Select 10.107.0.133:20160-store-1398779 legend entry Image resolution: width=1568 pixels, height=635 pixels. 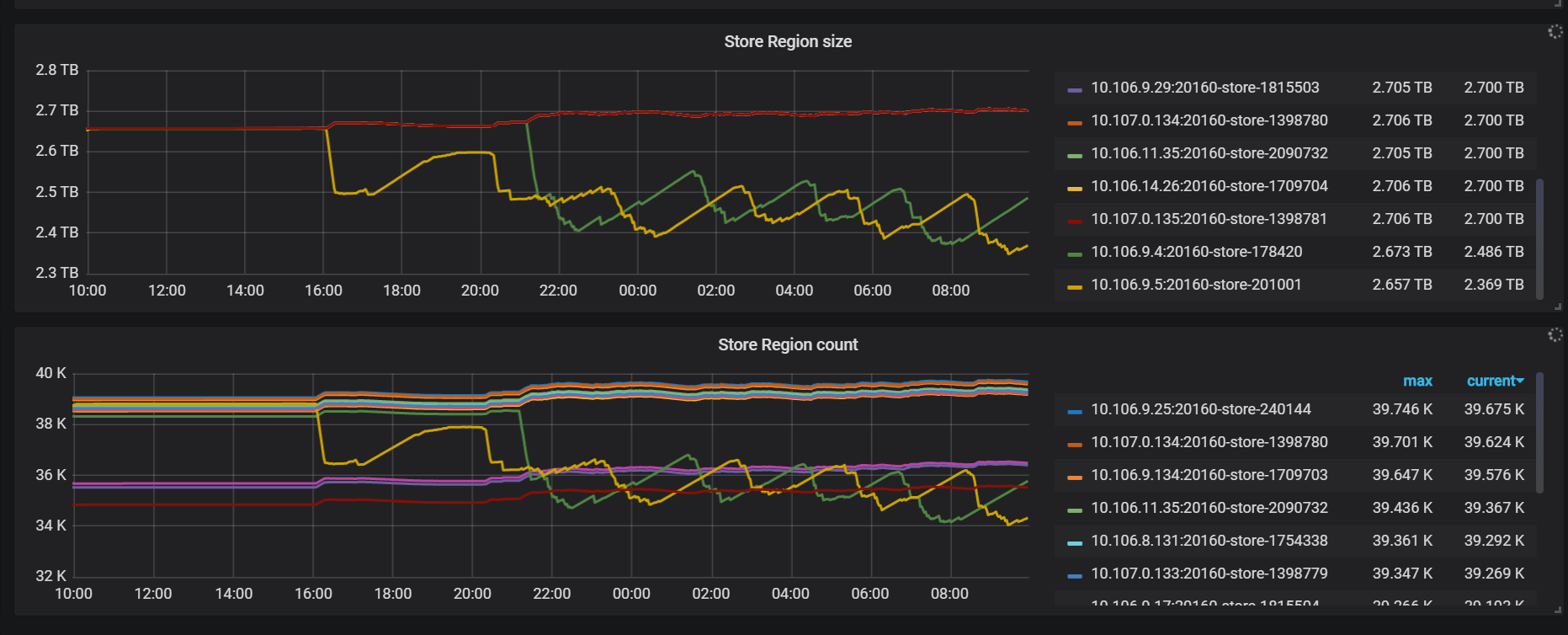click(x=1209, y=574)
